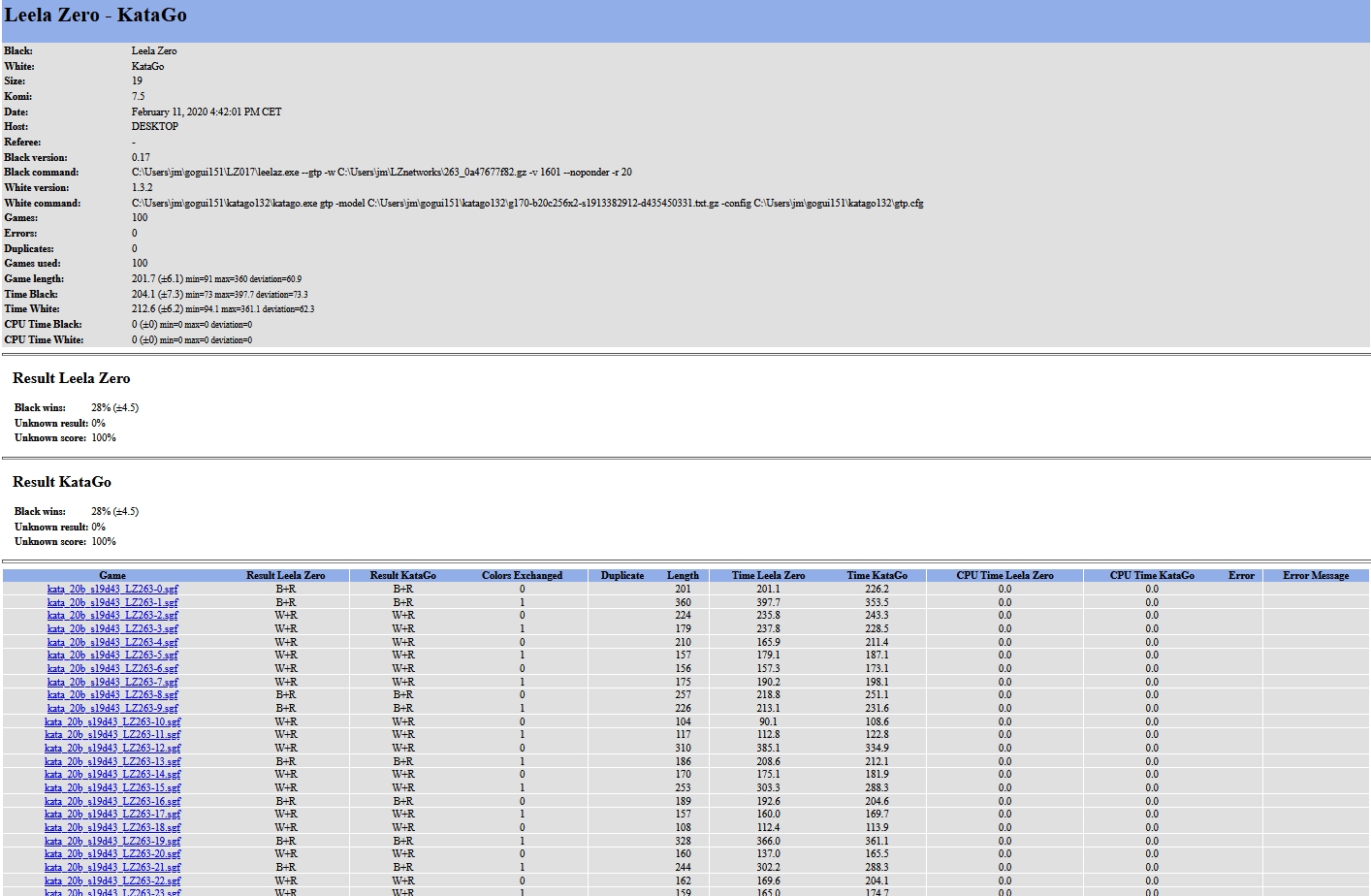Viewport: 1371px width, 896px height.
Task: Click the 'Result KataGo' table column header
Action: click(x=403, y=575)
